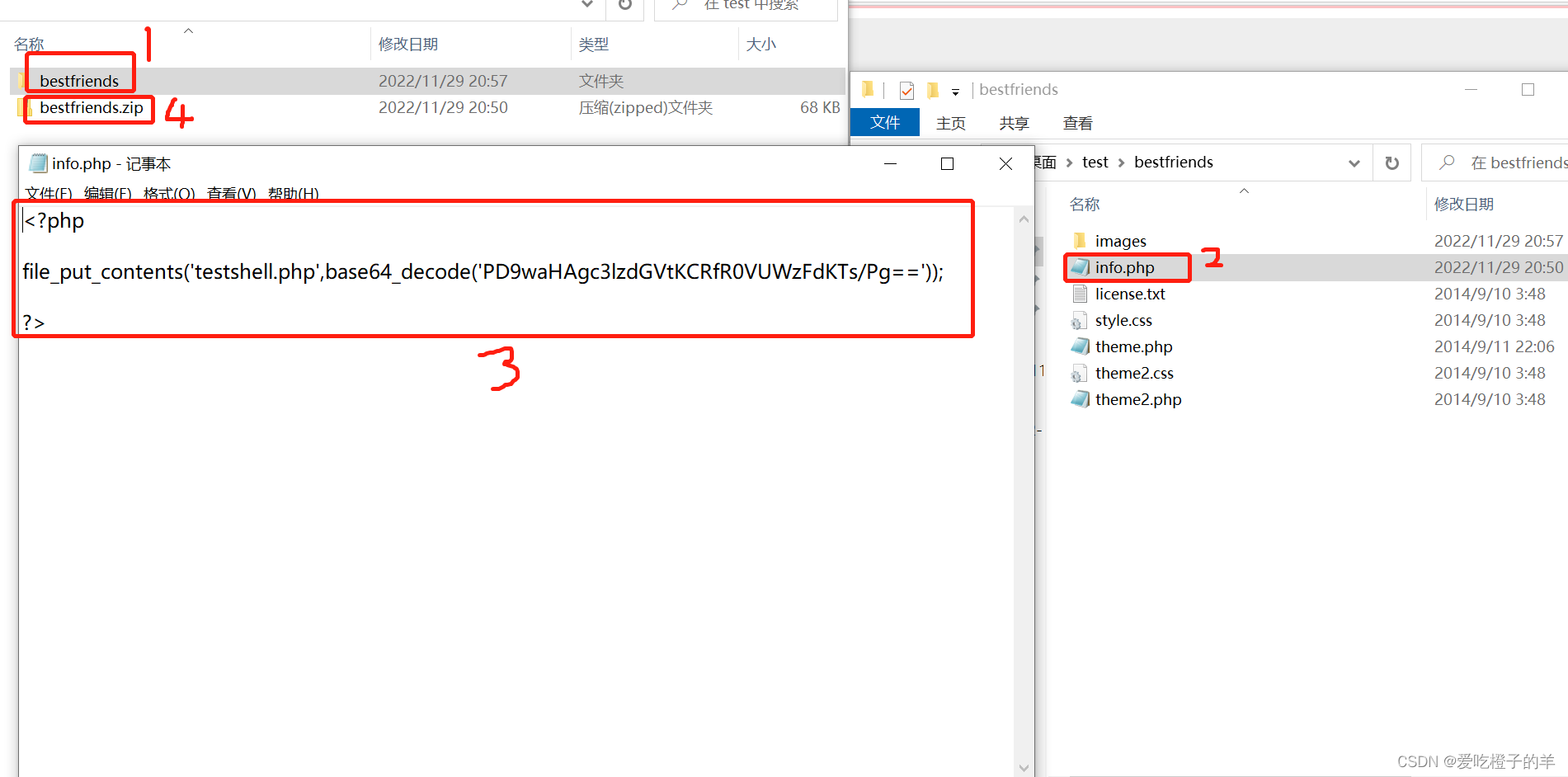The height and width of the screenshot is (777, 1568).
Task: Click the theme2.css file icon
Action: pyautogui.click(x=1080, y=373)
